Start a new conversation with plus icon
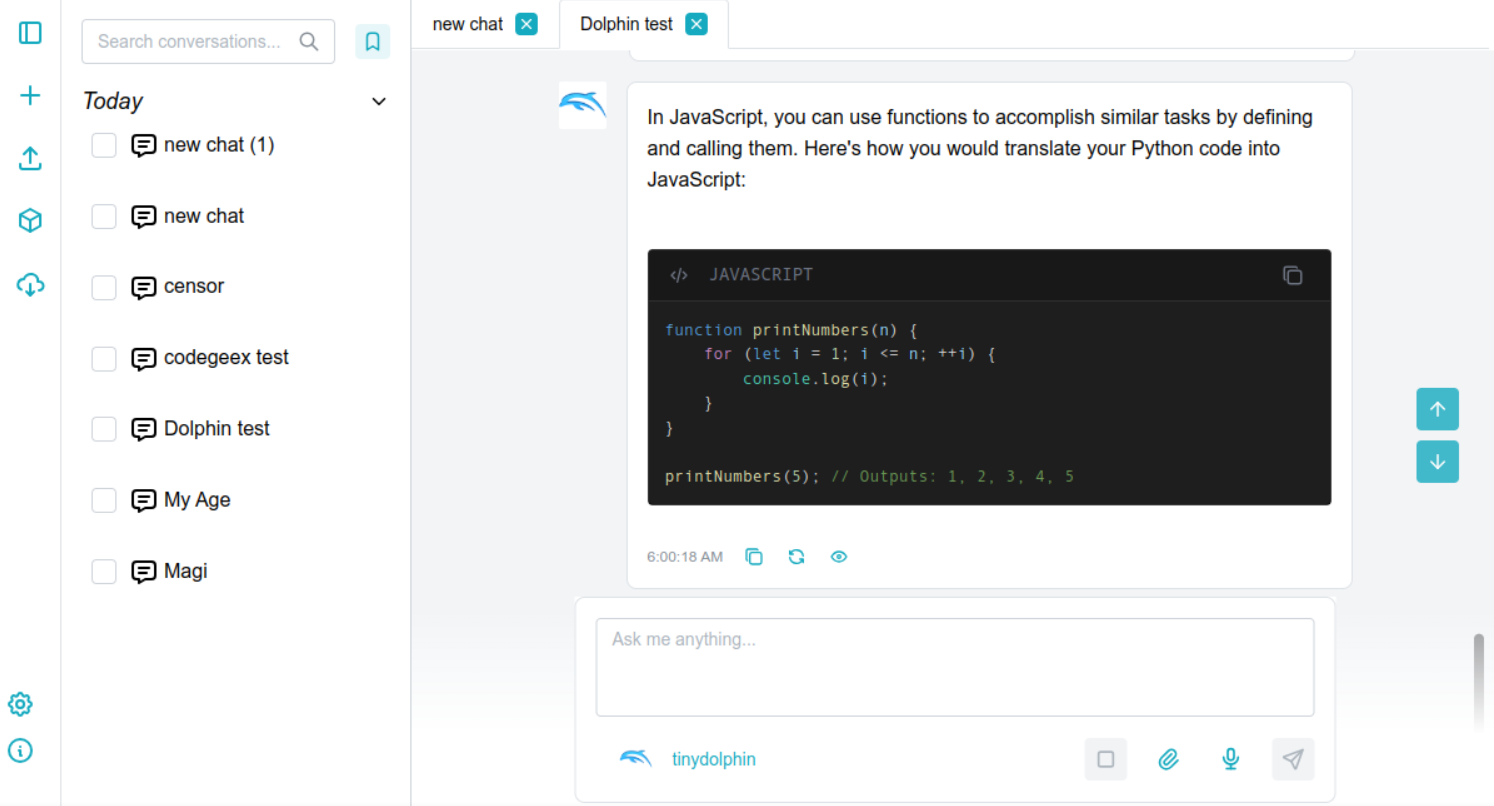This screenshot has height=806, width=1494. (30, 96)
